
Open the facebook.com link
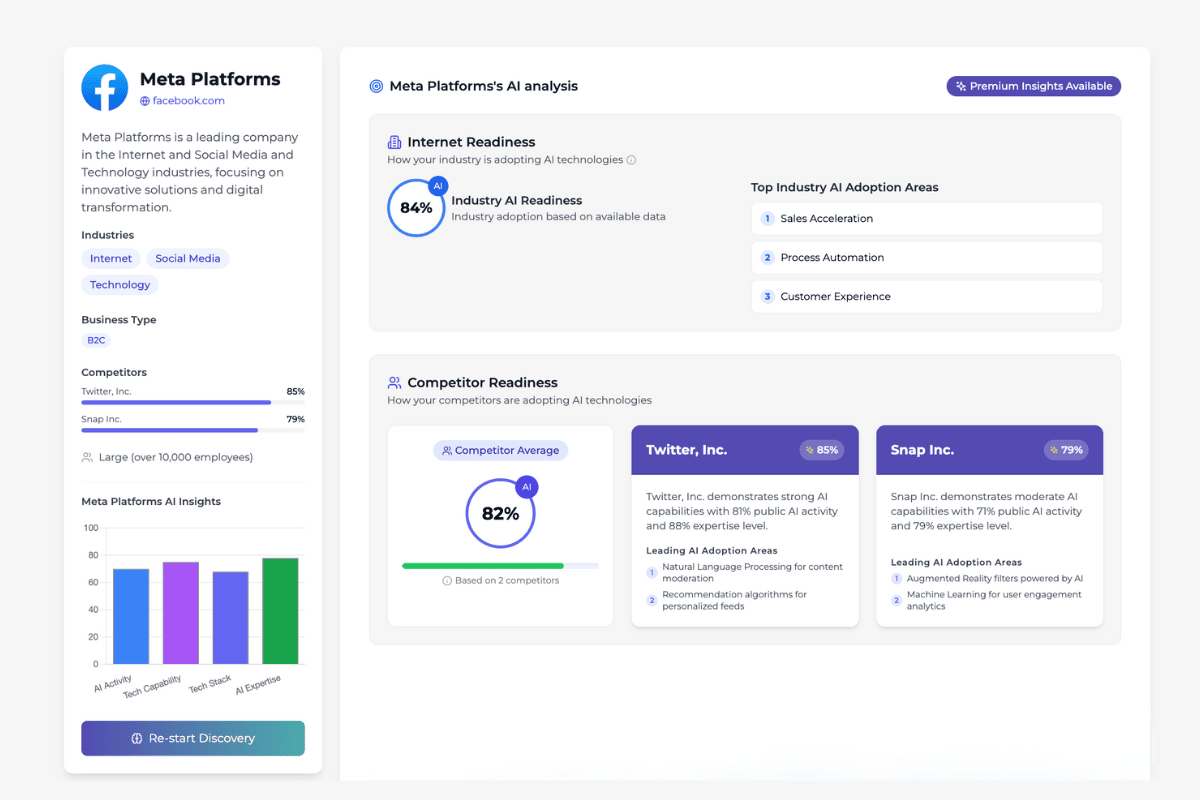click(x=188, y=101)
